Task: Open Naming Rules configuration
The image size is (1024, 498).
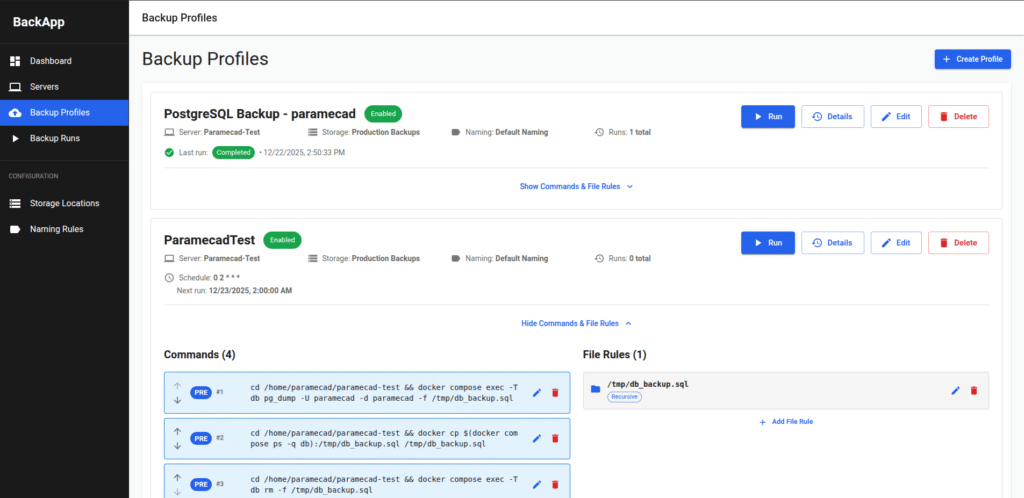Action: (x=56, y=229)
